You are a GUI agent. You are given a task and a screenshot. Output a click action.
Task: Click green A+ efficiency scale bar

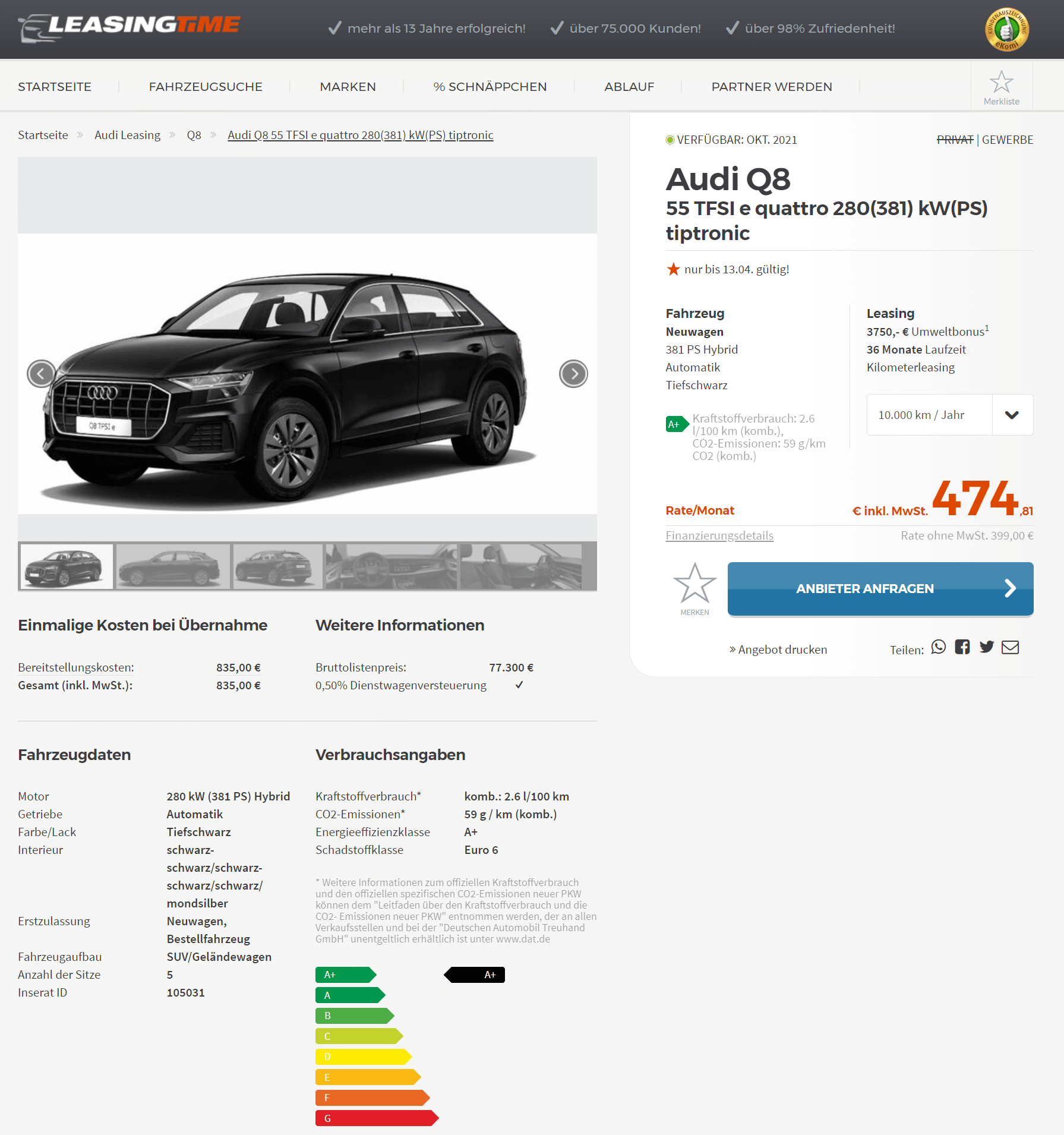coord(346,975)
